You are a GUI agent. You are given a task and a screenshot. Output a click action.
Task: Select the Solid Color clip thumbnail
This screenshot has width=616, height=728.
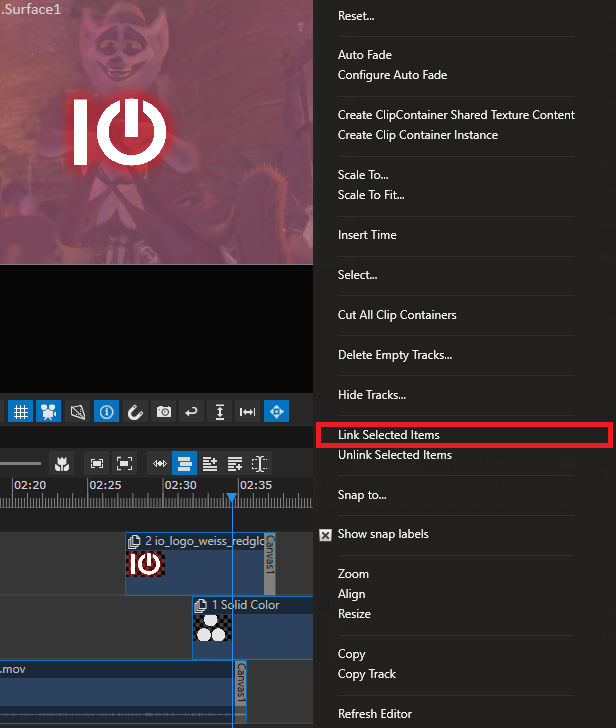coord(212,628)
